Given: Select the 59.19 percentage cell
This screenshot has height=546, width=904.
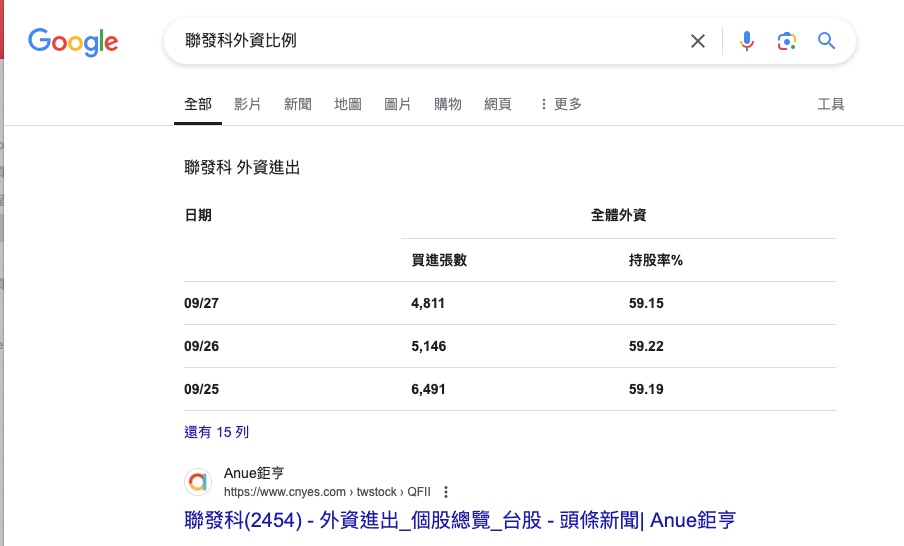Looking at the screenshot, I should coord(646,389).
